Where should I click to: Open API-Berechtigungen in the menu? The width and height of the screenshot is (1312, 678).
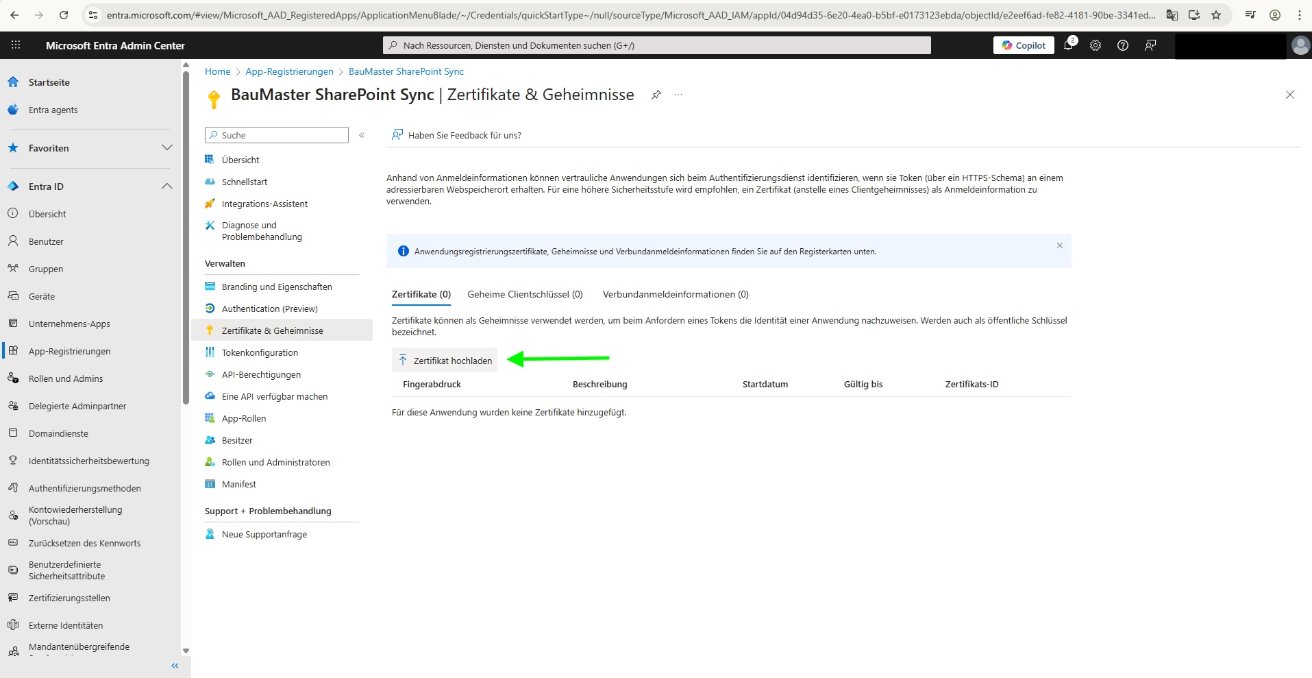pyautogui.click(x=260, y=374)
